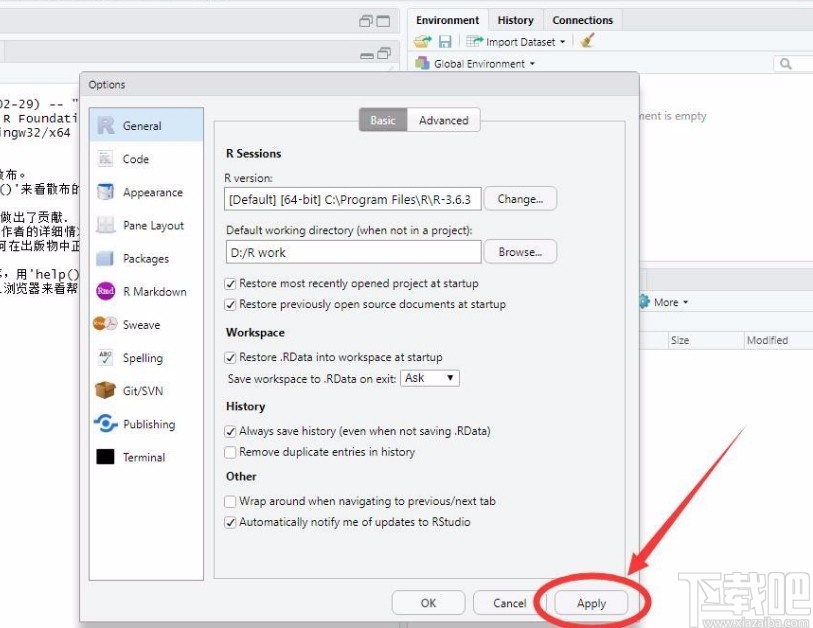Open the Import Dataset dropdown
The width and height of the screenshot is (813, 628).
pyautogui.click(x=515, y=41)
